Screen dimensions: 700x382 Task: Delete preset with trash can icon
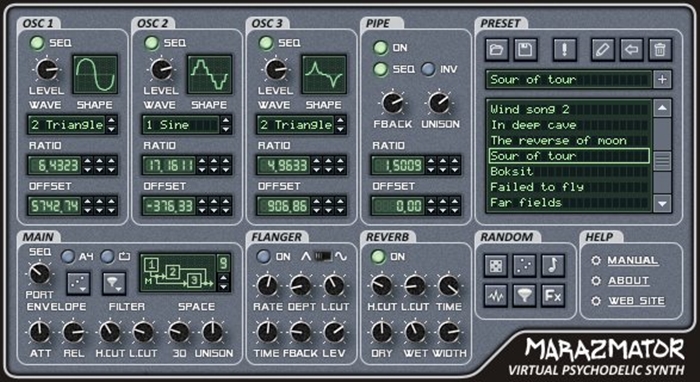(x=660, y=49)
